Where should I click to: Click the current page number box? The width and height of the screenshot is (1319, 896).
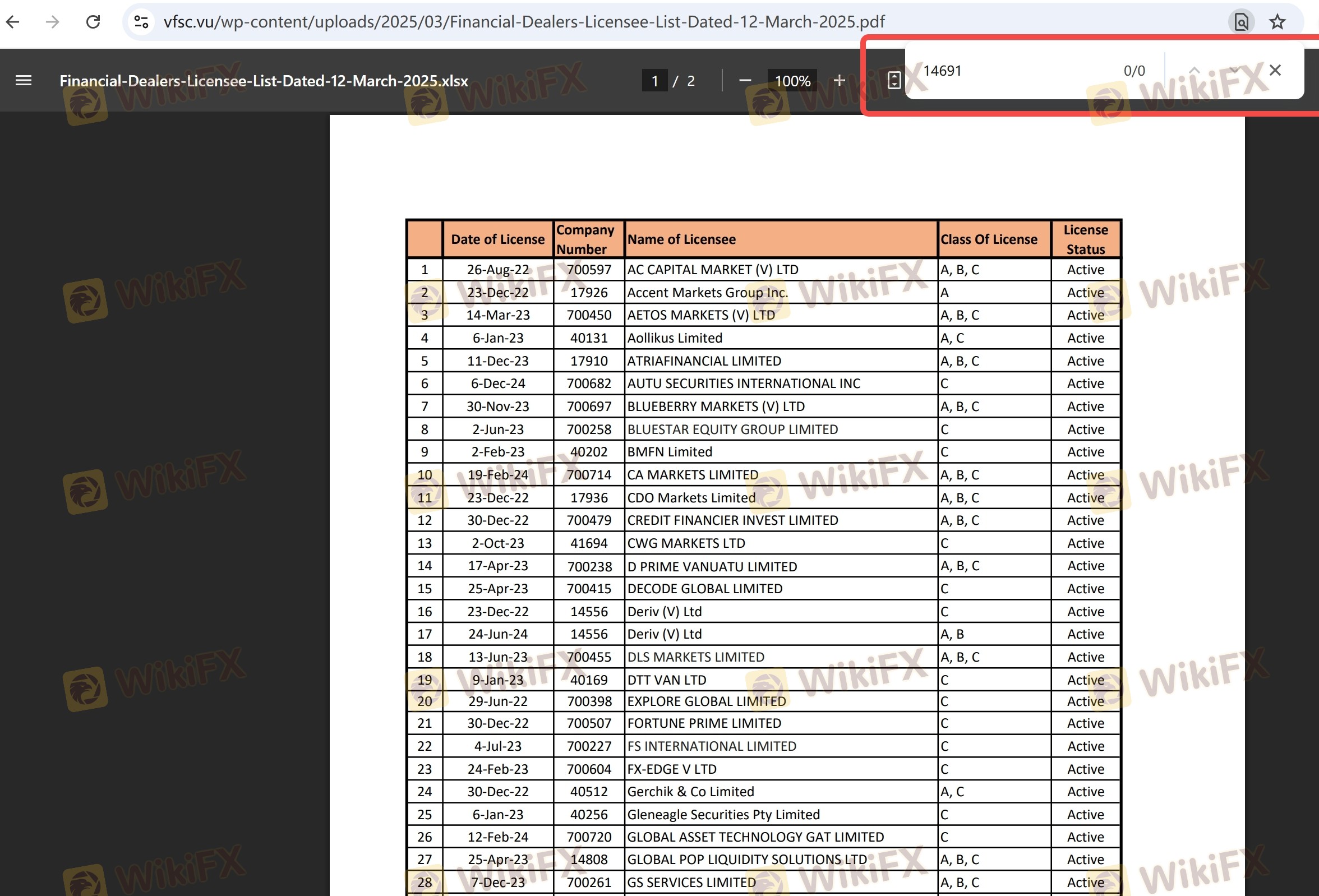654,81
